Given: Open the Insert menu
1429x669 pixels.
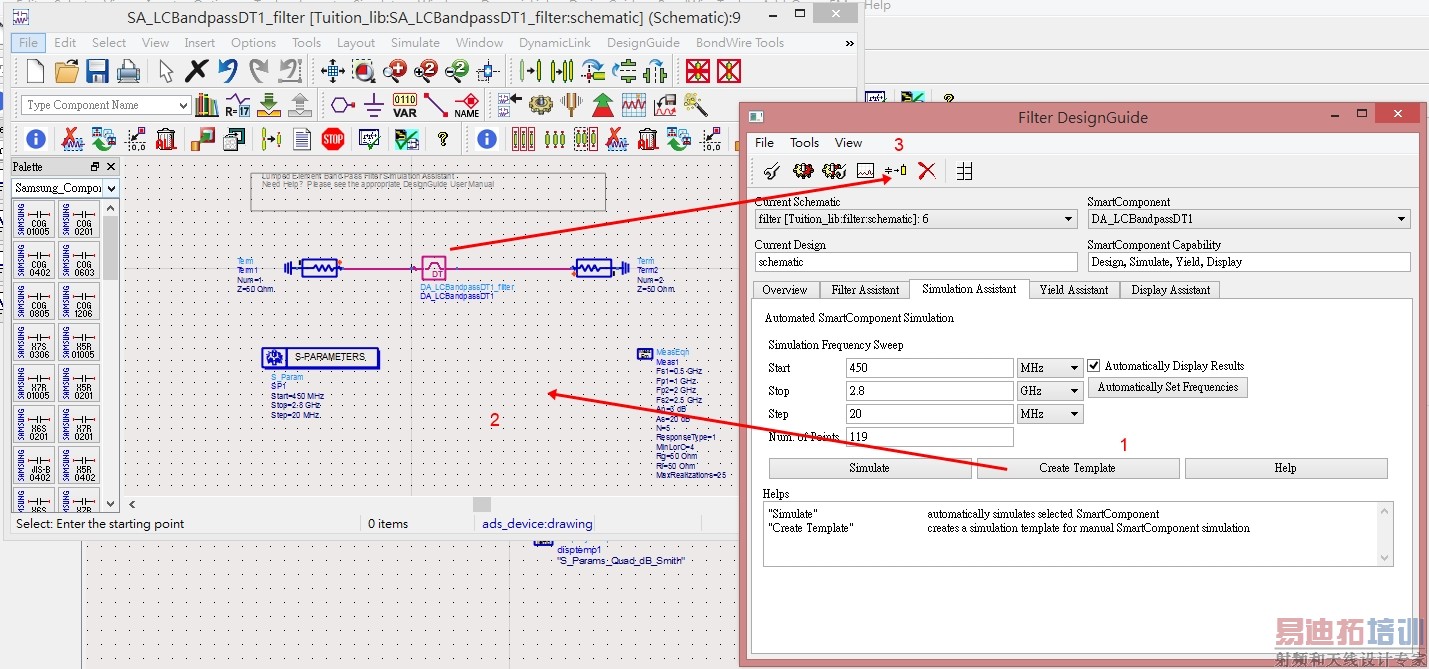Looking at the screenshot, I should click(199, 43).
